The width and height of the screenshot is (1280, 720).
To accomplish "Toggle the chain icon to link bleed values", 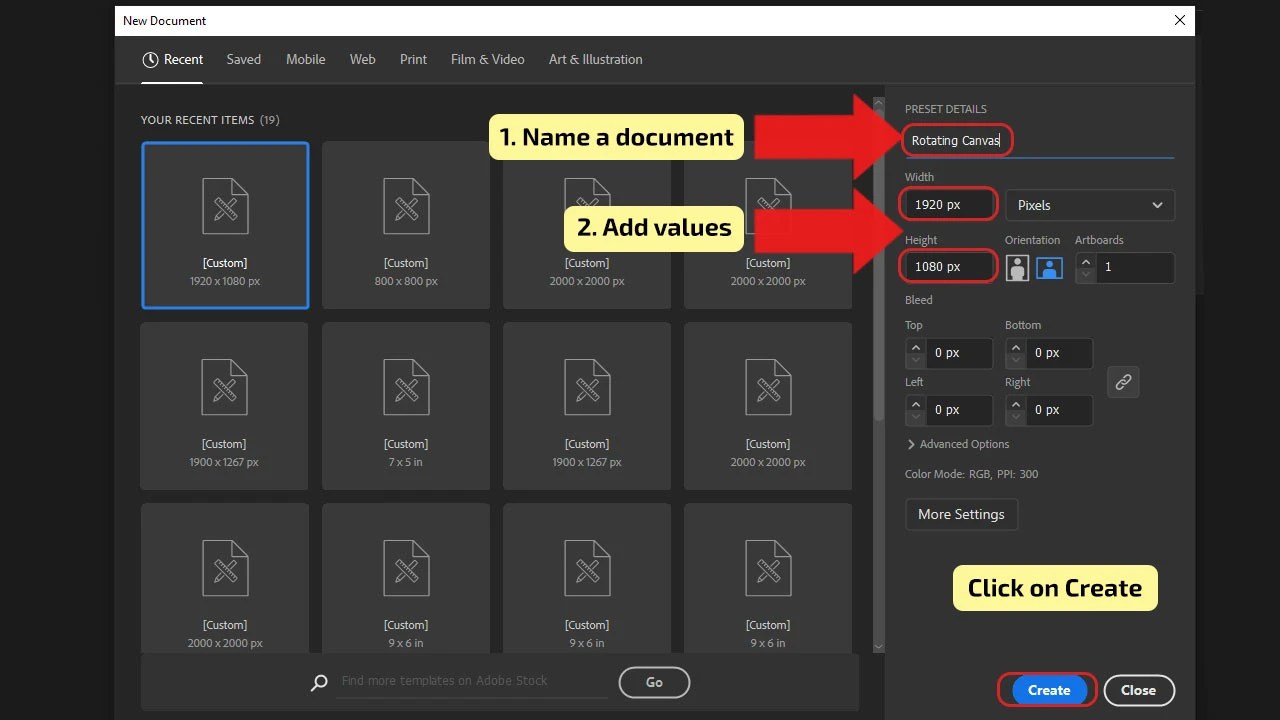I will point(1123,381).
